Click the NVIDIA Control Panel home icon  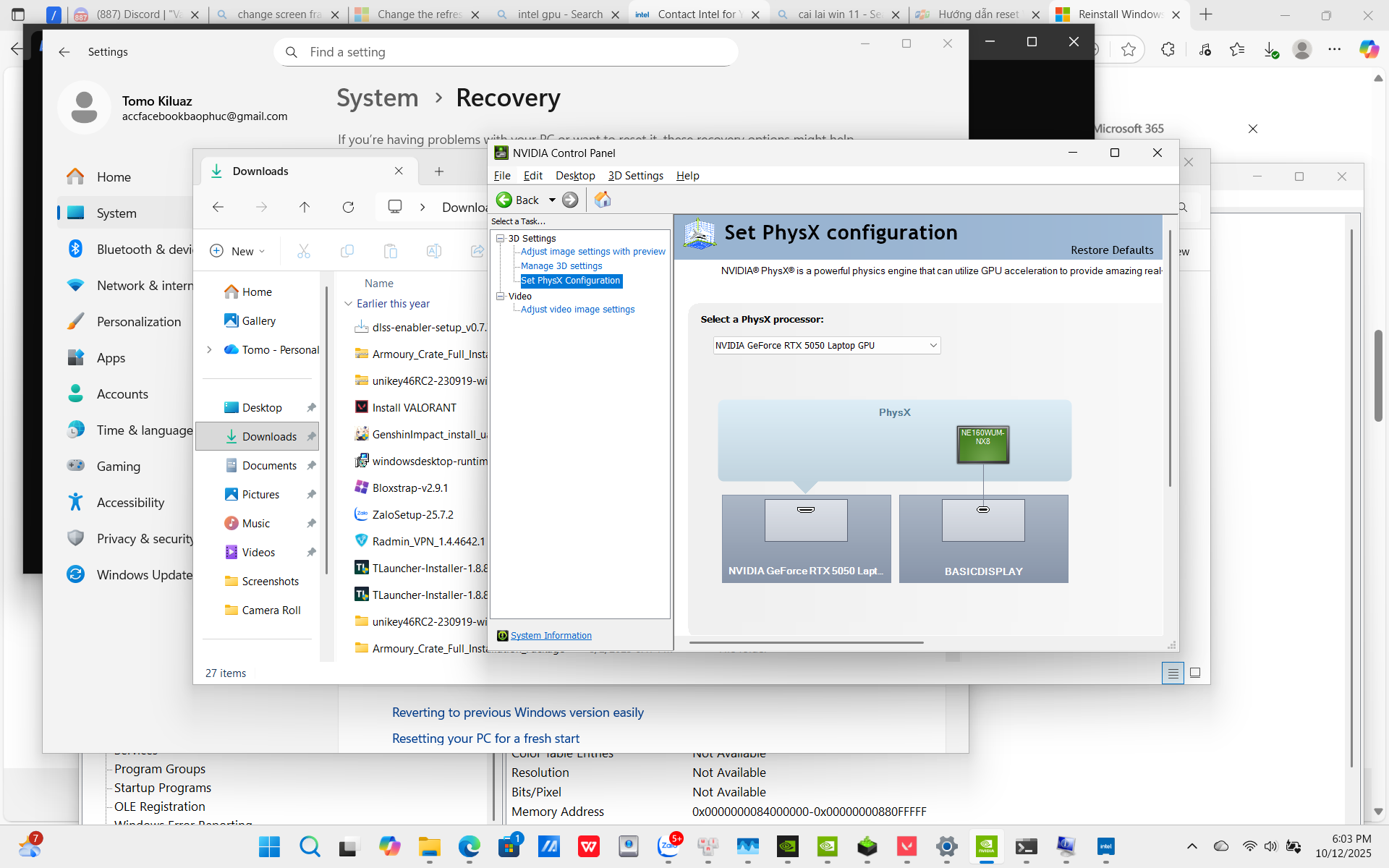(x=602, y=200)
